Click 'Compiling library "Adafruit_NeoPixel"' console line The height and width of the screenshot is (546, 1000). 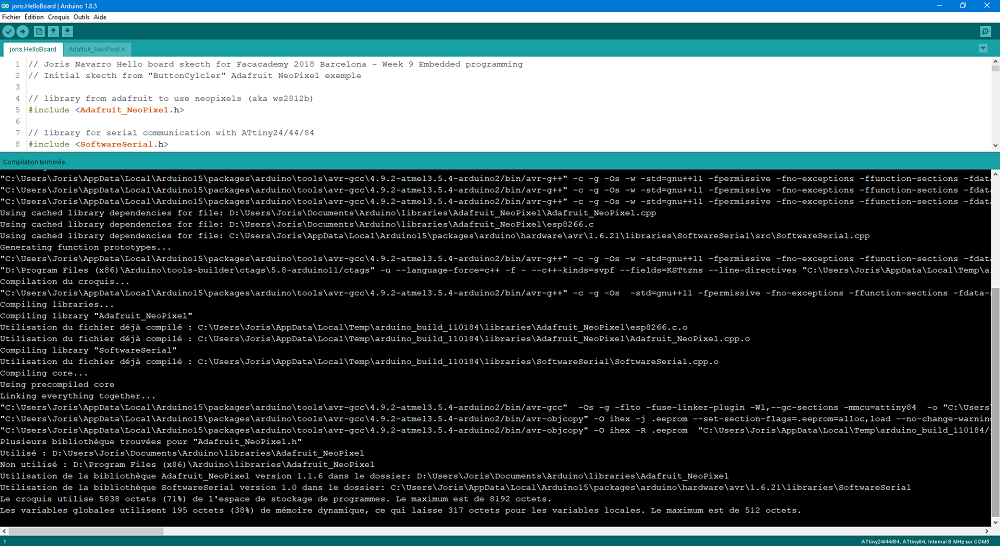(x=96, y=316)
